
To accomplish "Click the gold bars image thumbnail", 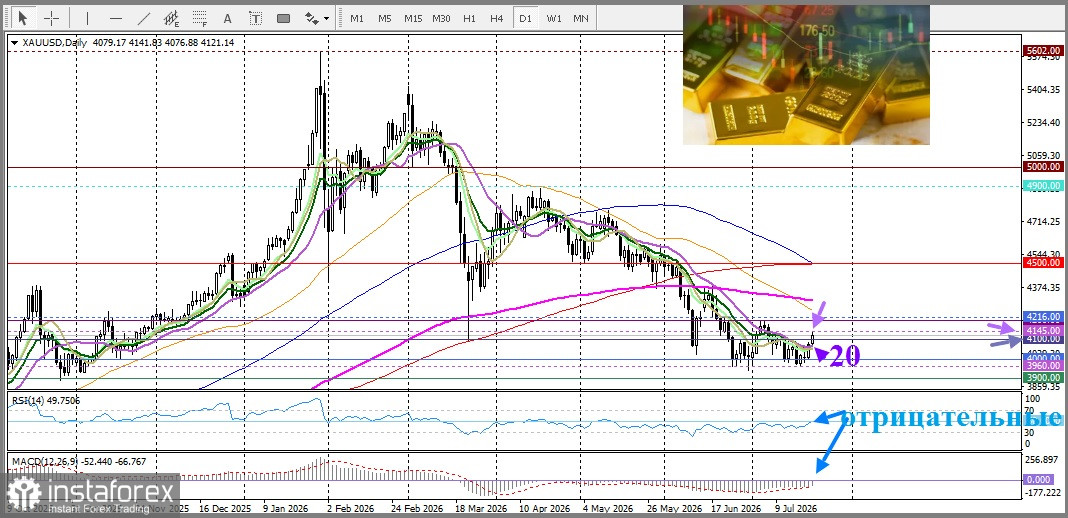I will coord(806,75).
